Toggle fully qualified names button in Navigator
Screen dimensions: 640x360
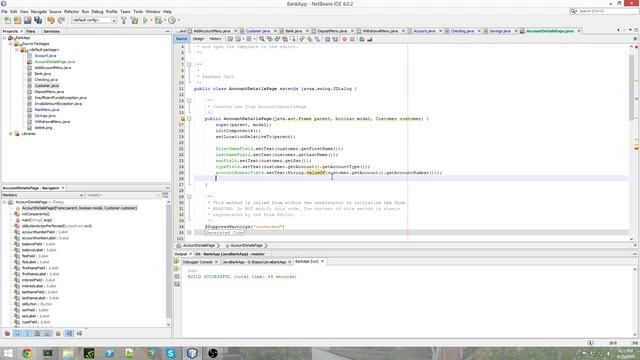click(58, 333)
